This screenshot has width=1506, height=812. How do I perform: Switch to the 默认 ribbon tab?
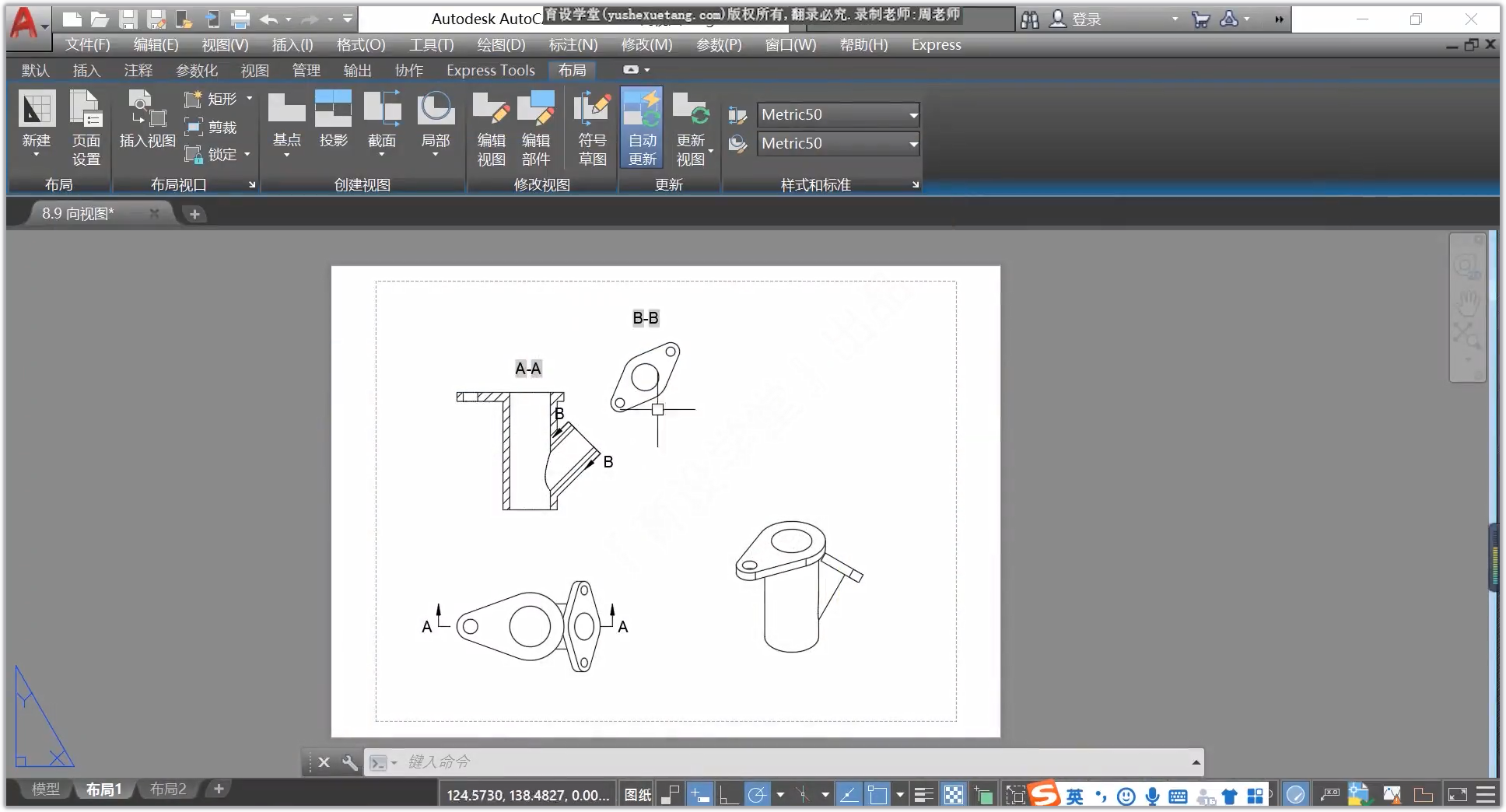pos(35,71)
